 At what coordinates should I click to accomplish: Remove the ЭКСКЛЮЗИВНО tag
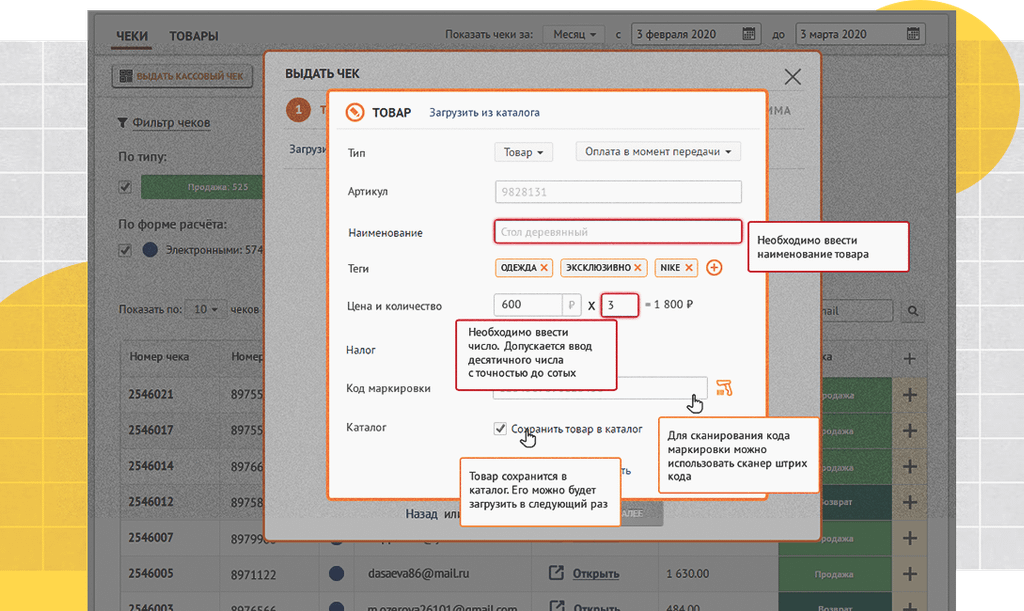point(639,268)
